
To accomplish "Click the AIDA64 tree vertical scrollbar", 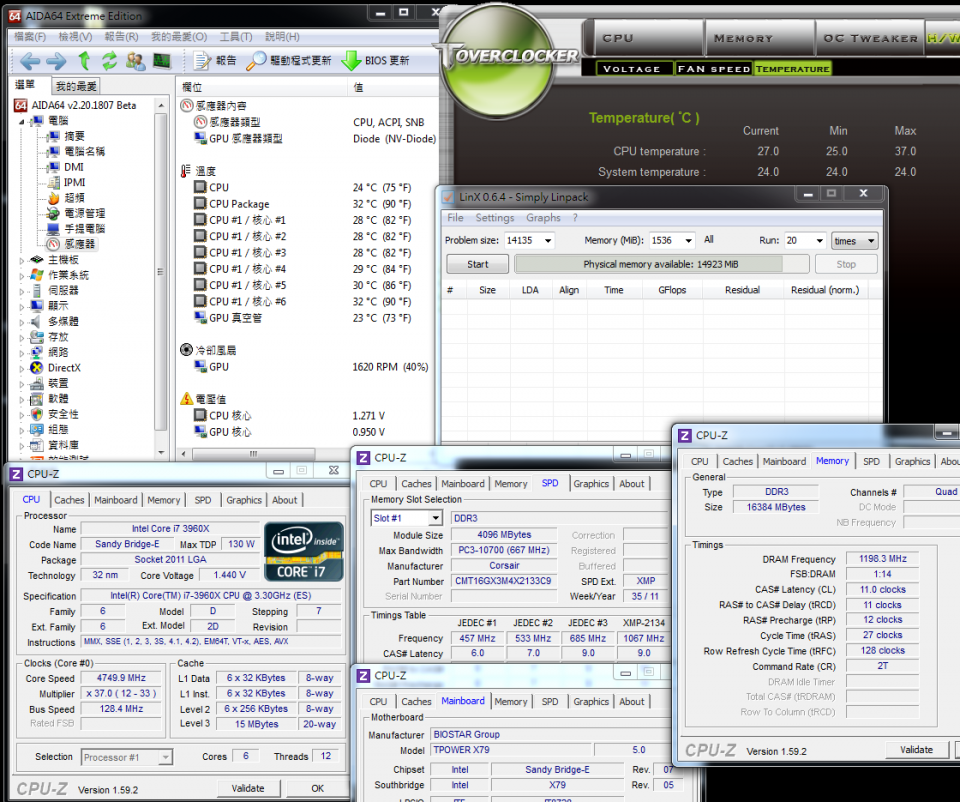I will (x=161, y=270).
